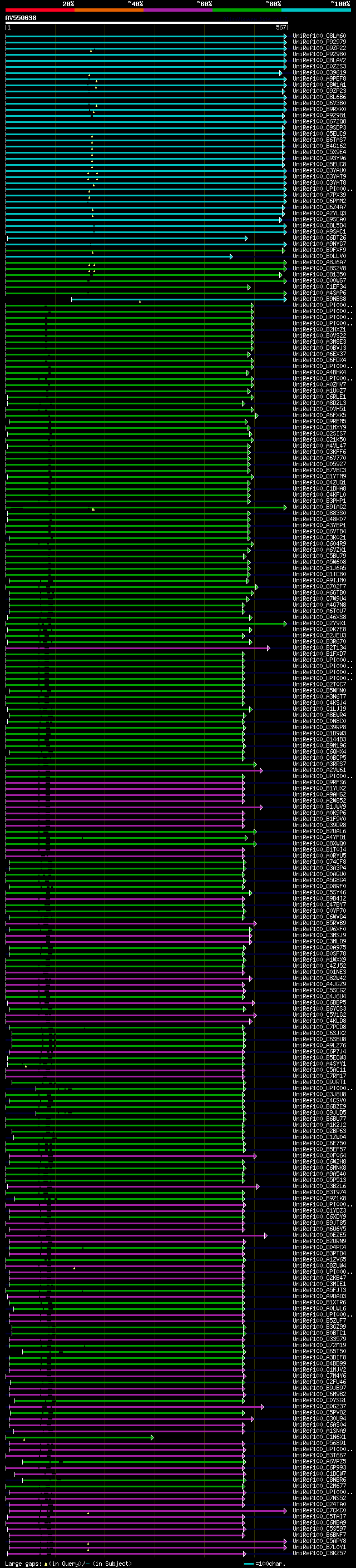
Task: Select the UniRef100_Q8W1A1 label
Action: point(319,85)
